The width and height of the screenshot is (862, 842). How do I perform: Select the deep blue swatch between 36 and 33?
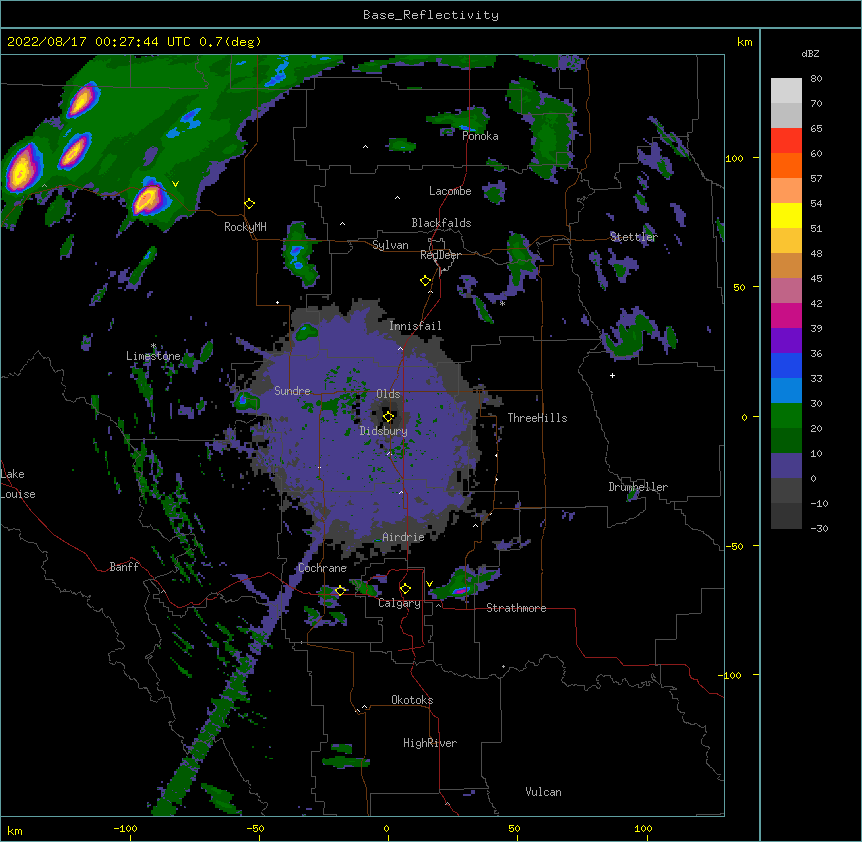(x=786, y=365)
